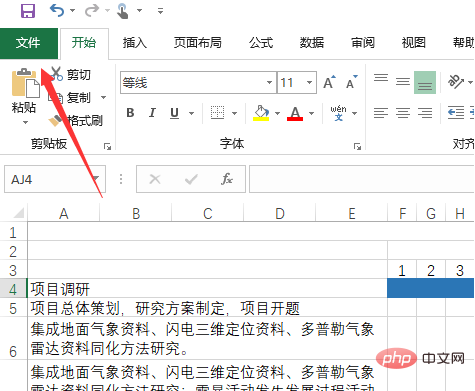Open the 数据 tab
475x391 pixels.
[x=312, y=43]
